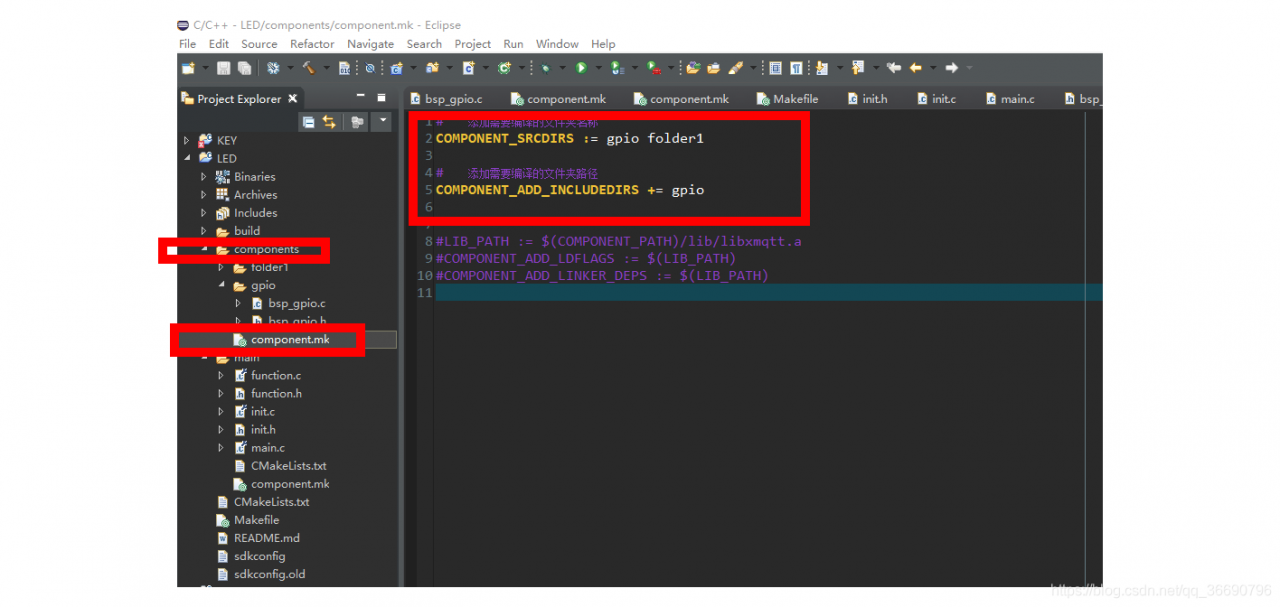Viewport: 1280px width, 607px height.
Task: Click the Back navigation arrow icon
Action: coord(915,68)
